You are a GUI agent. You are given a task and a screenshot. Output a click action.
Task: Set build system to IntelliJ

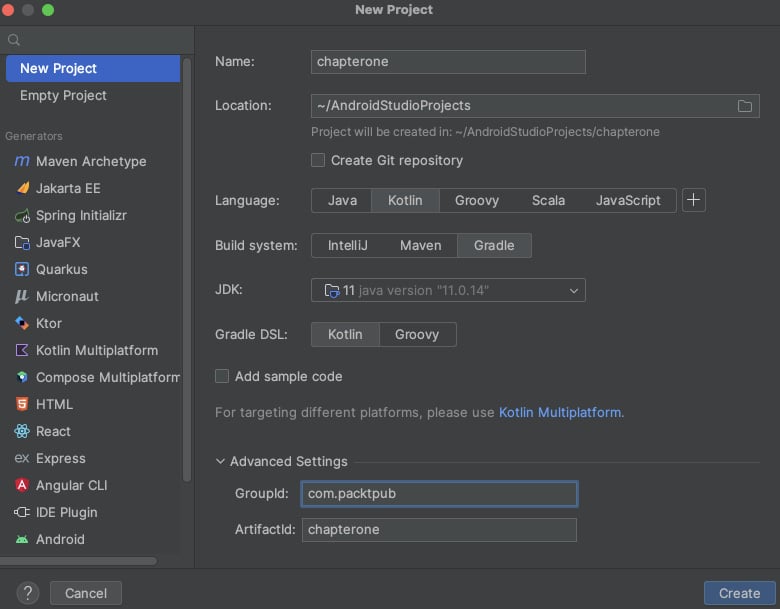click(x=347, y=246)
